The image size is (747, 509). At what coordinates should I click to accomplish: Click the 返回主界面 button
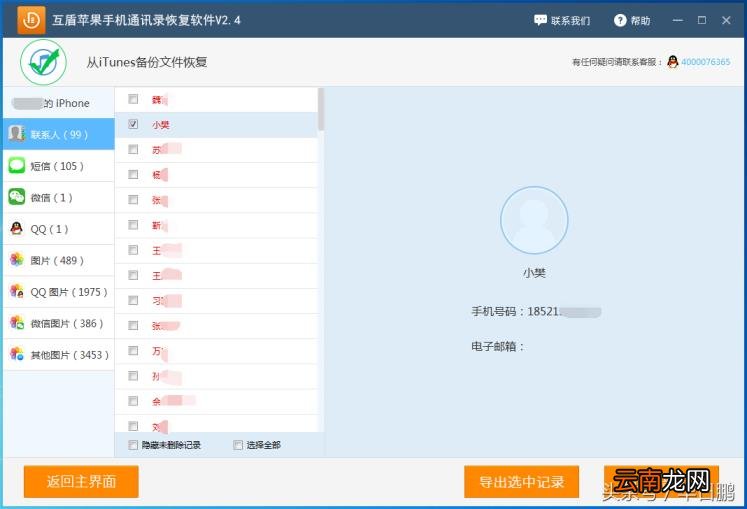81,481
